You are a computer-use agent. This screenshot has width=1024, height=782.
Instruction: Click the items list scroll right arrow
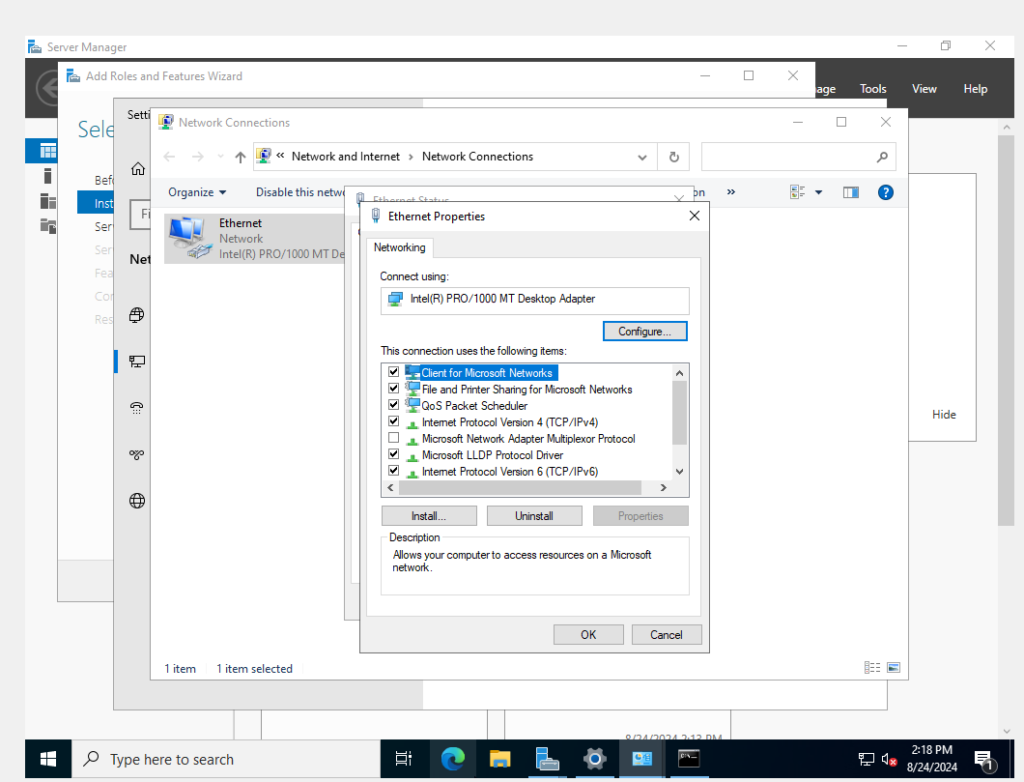click(x=664, y=488)
